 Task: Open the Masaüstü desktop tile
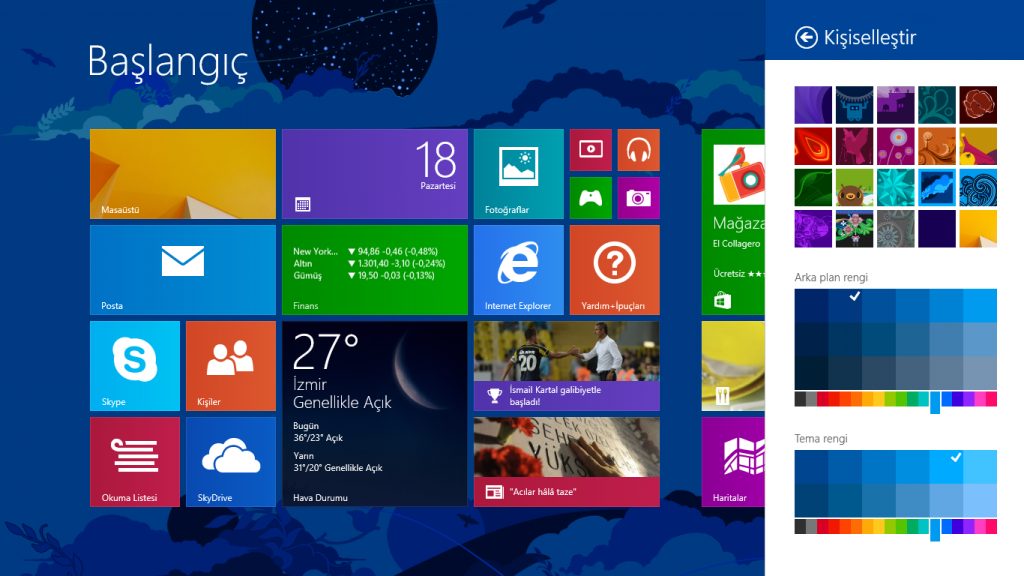pos(183,174)
